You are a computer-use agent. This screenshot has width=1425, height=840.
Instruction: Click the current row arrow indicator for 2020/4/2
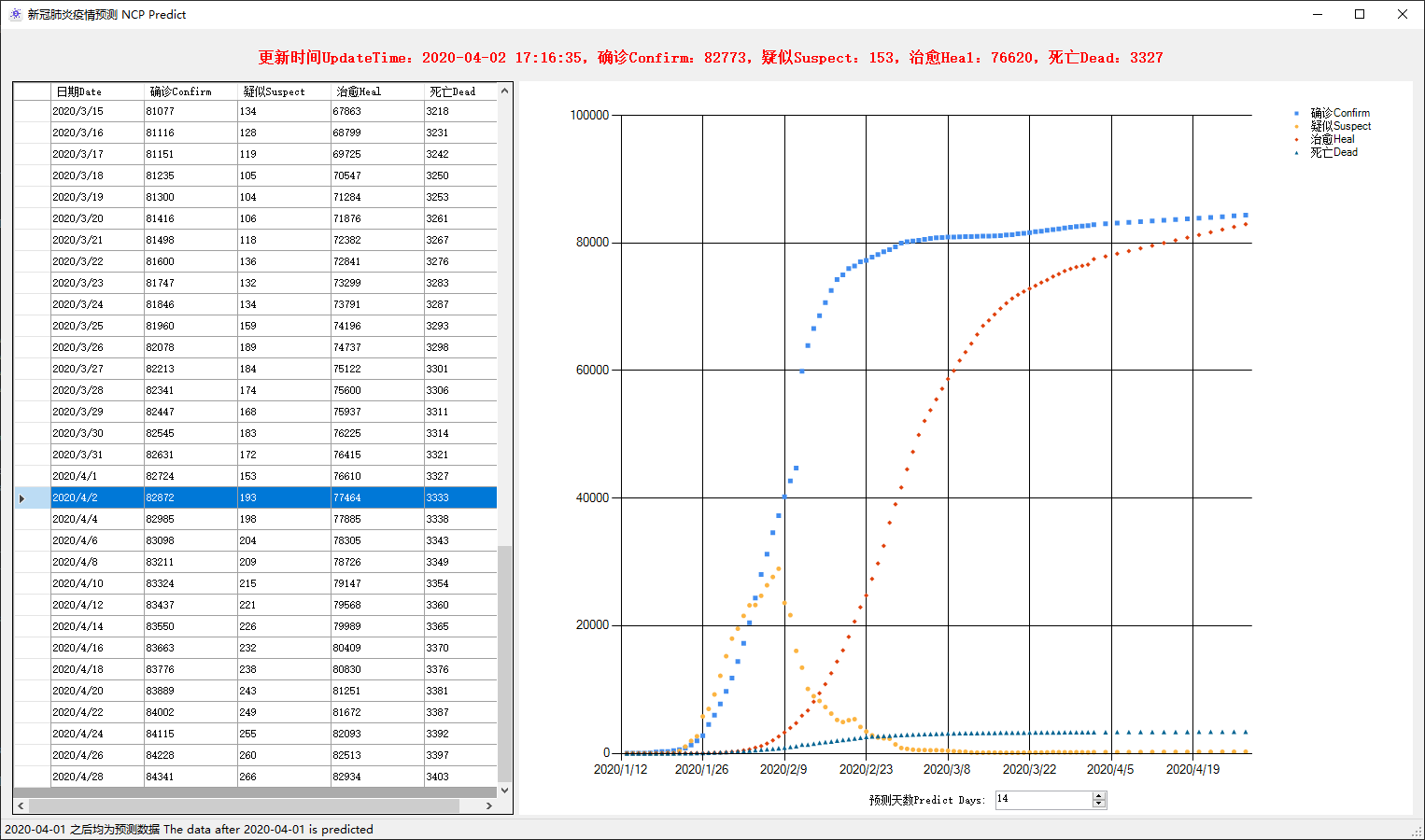[22, 498]
